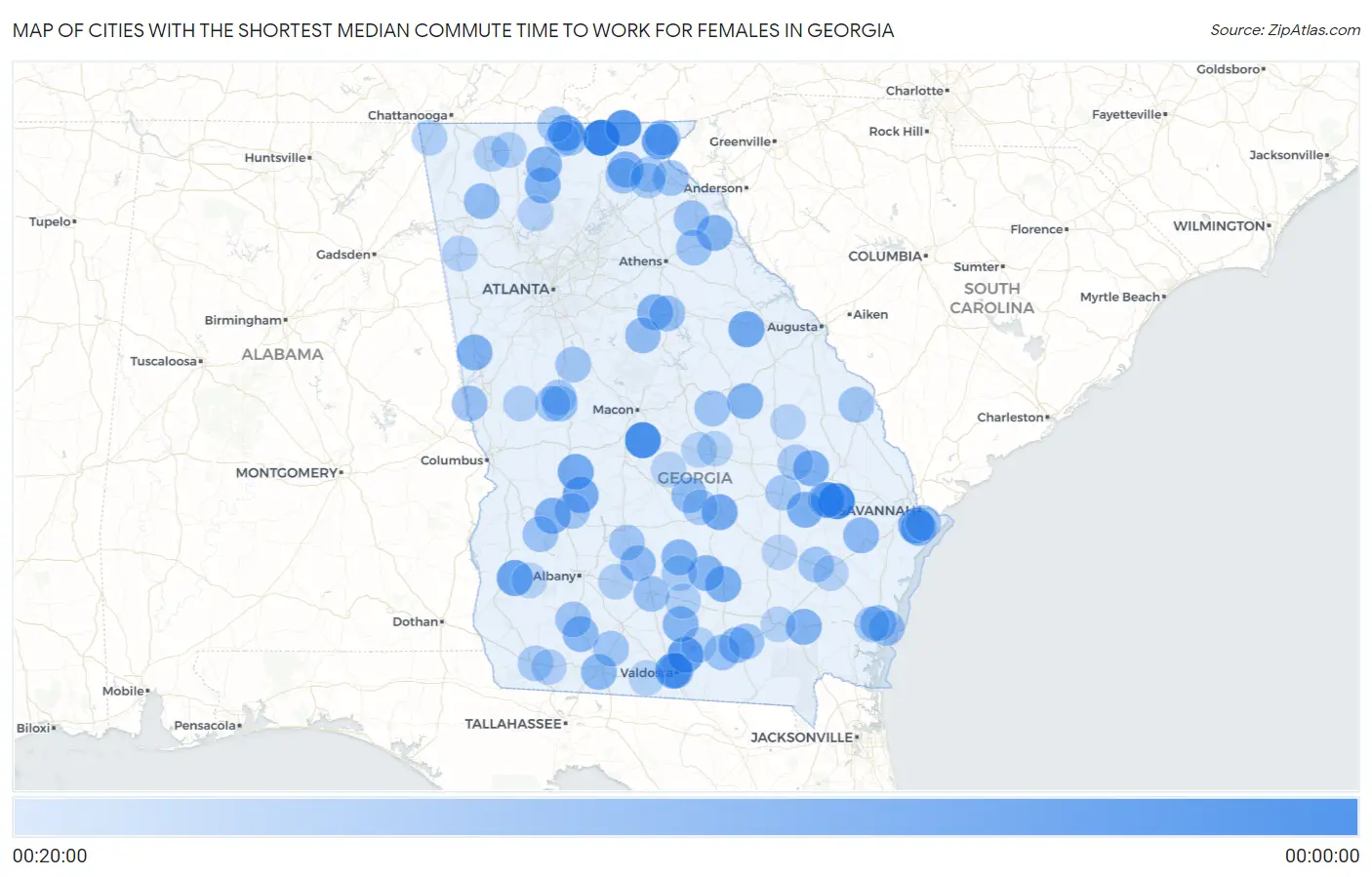This screenshot has height=877, width=1372.
Task: Click the Columbus city label
Action: tap(453, 460)
